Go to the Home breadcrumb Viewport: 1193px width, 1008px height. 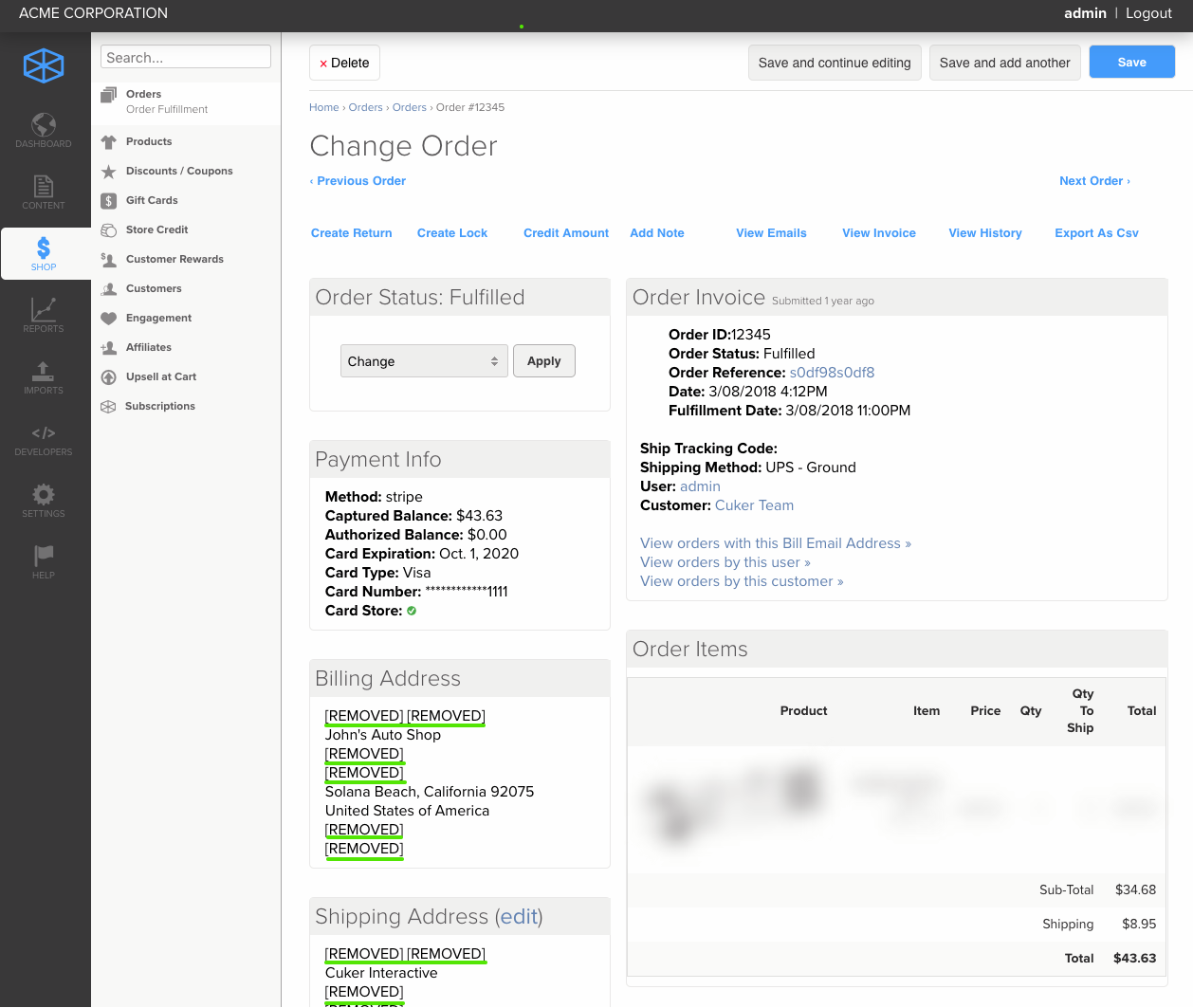pyautogui.click(x=323, y=107)
